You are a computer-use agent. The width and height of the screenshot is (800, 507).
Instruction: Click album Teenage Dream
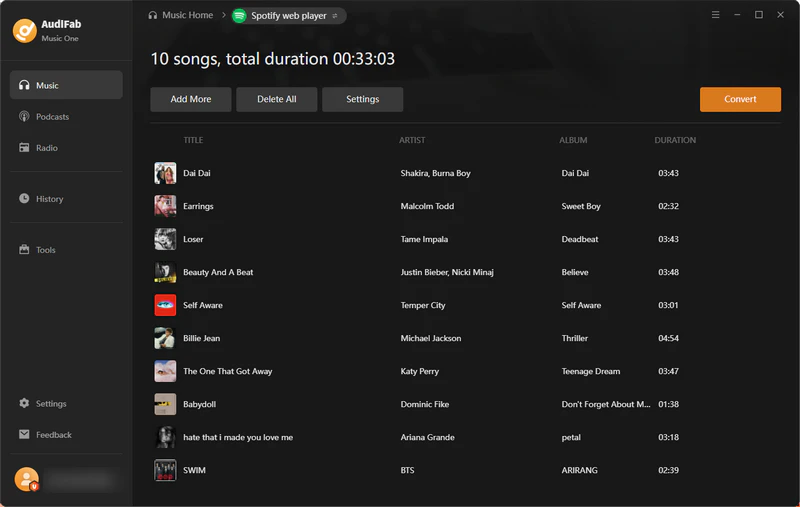[591, 371]
